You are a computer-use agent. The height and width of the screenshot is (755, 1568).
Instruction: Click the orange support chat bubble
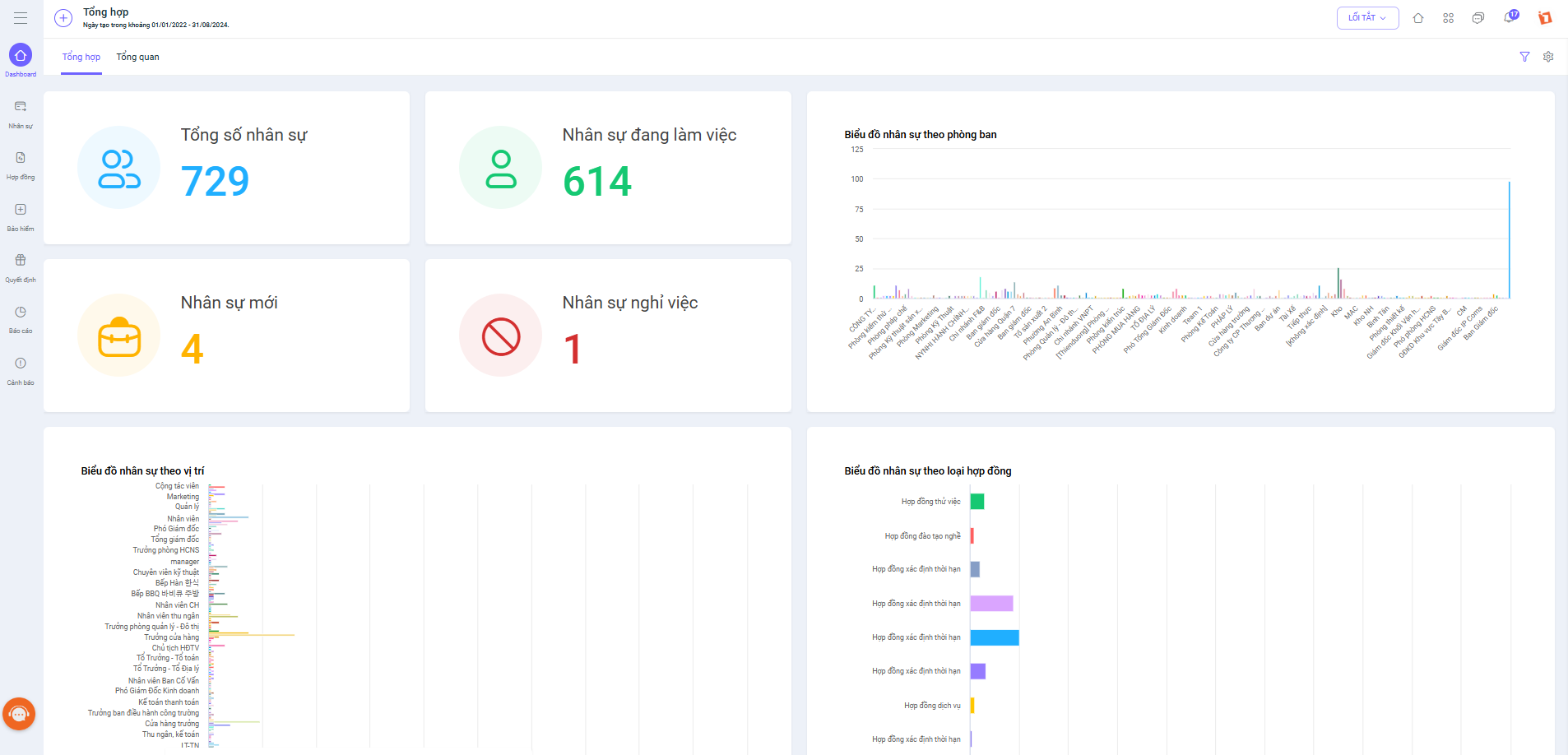click(x=19, y=714)
